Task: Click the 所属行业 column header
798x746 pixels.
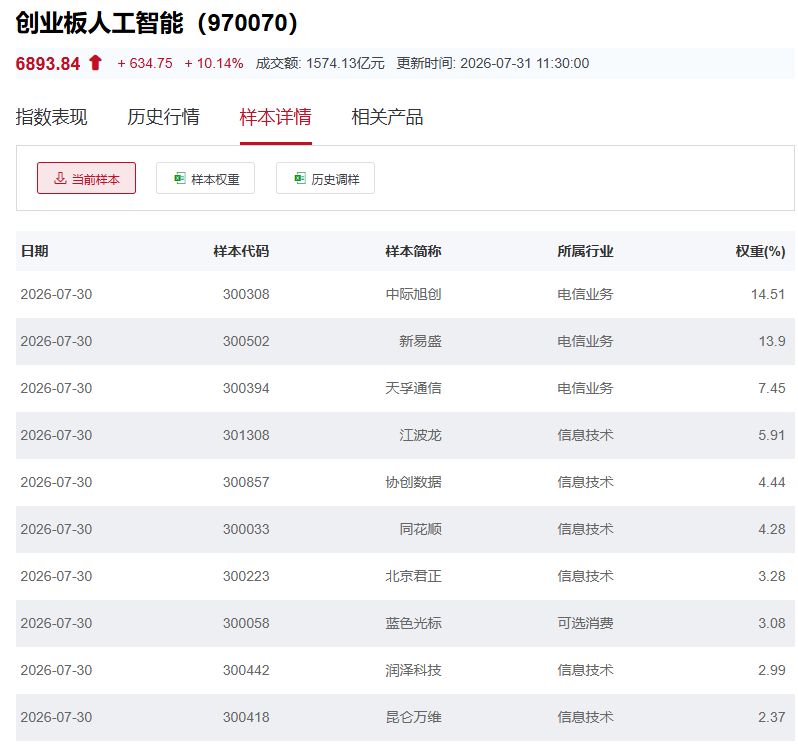Action: [585, 251]
